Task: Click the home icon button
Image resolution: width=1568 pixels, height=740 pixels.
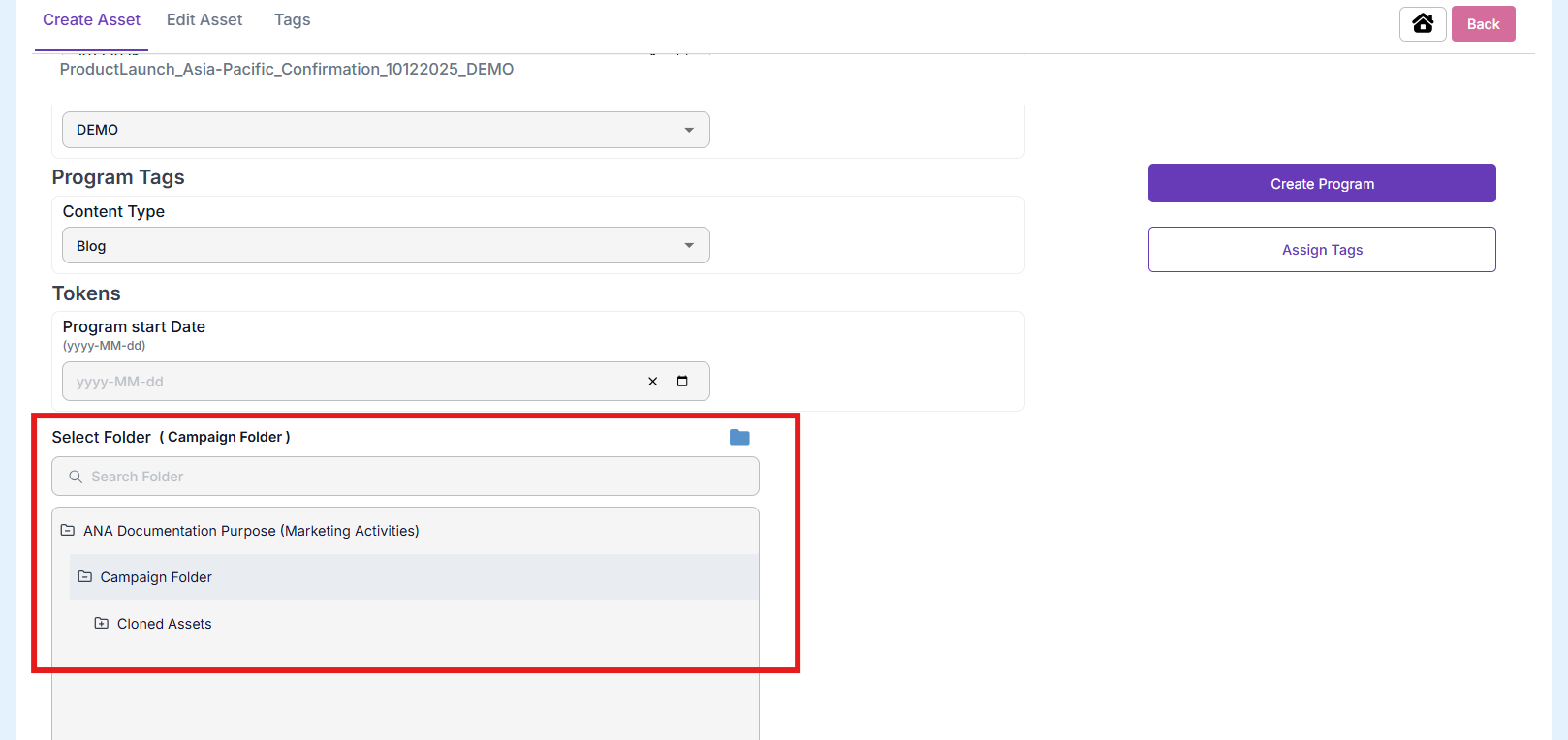Action: 1422,23
